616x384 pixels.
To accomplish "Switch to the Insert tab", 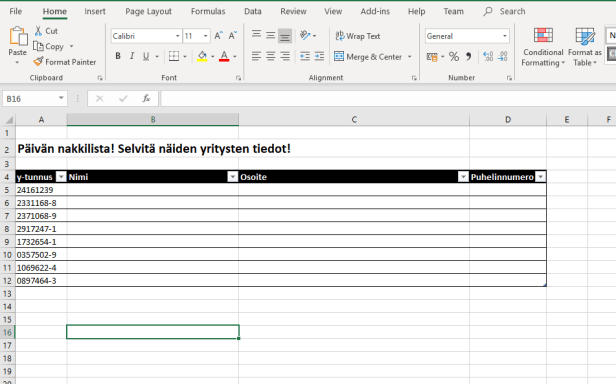I will (x=95, y=11).
